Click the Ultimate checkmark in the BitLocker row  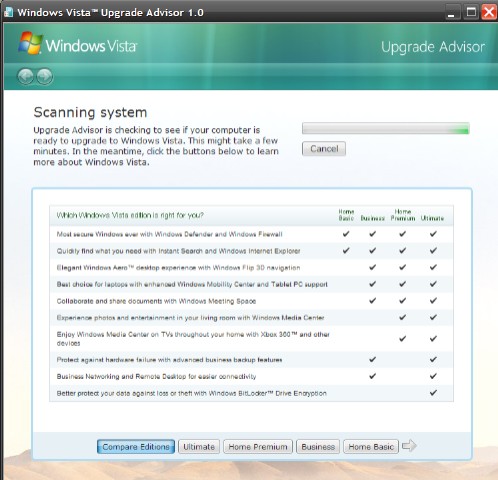click(433, 393)
